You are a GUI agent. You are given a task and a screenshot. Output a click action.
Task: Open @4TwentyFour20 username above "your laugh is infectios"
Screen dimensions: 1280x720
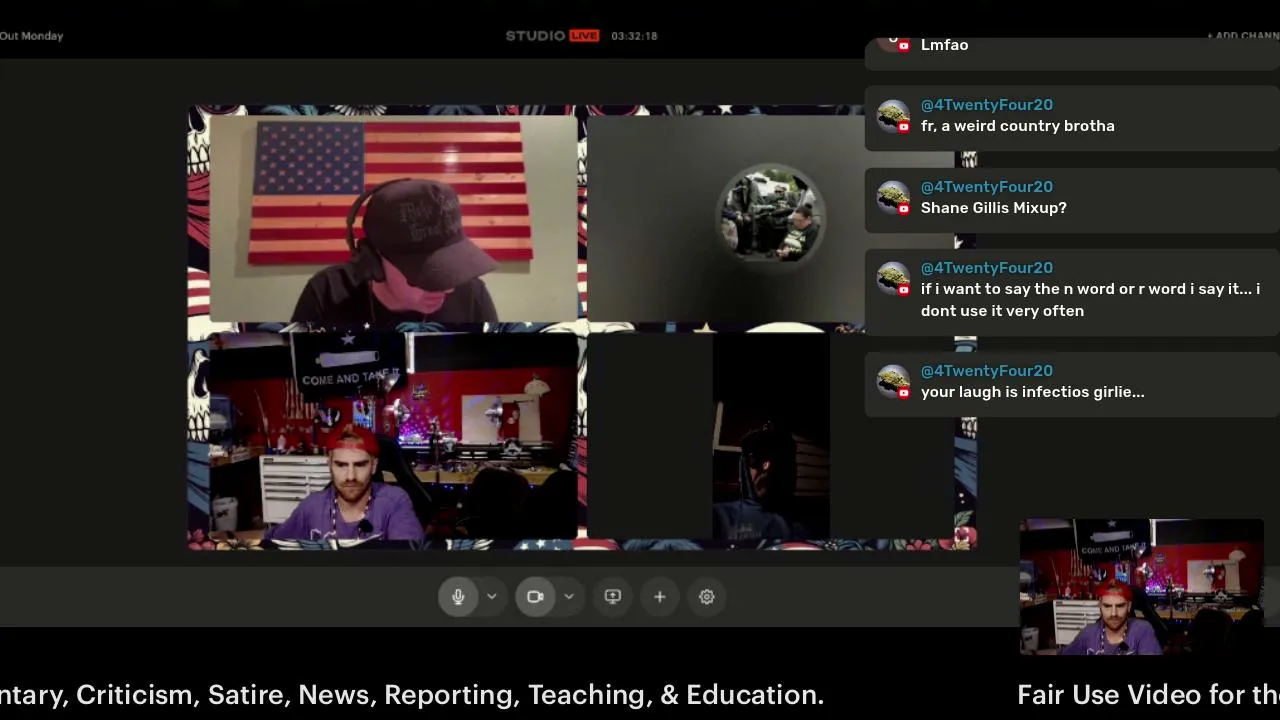click(x=986, y=371)
